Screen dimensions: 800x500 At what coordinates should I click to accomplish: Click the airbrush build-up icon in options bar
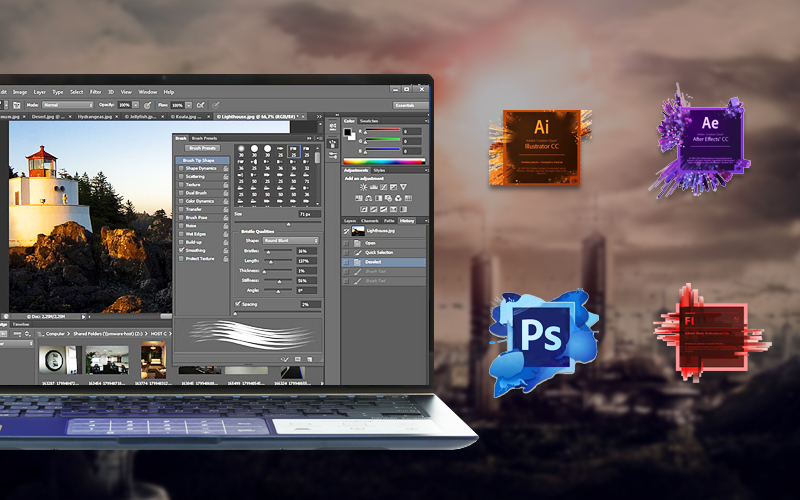tap(200, 105)
